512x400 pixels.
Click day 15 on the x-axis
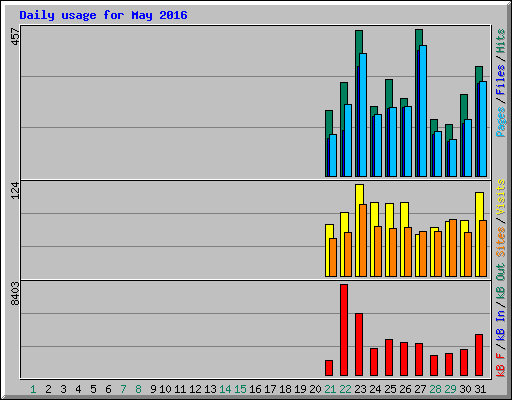240,389
